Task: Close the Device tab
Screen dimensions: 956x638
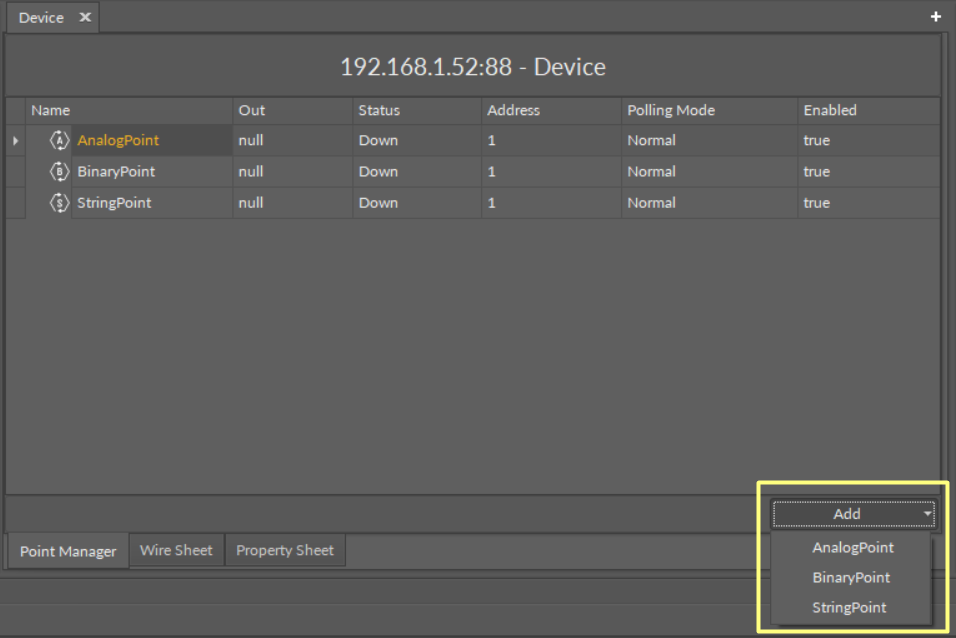Action: coord(85,18)
